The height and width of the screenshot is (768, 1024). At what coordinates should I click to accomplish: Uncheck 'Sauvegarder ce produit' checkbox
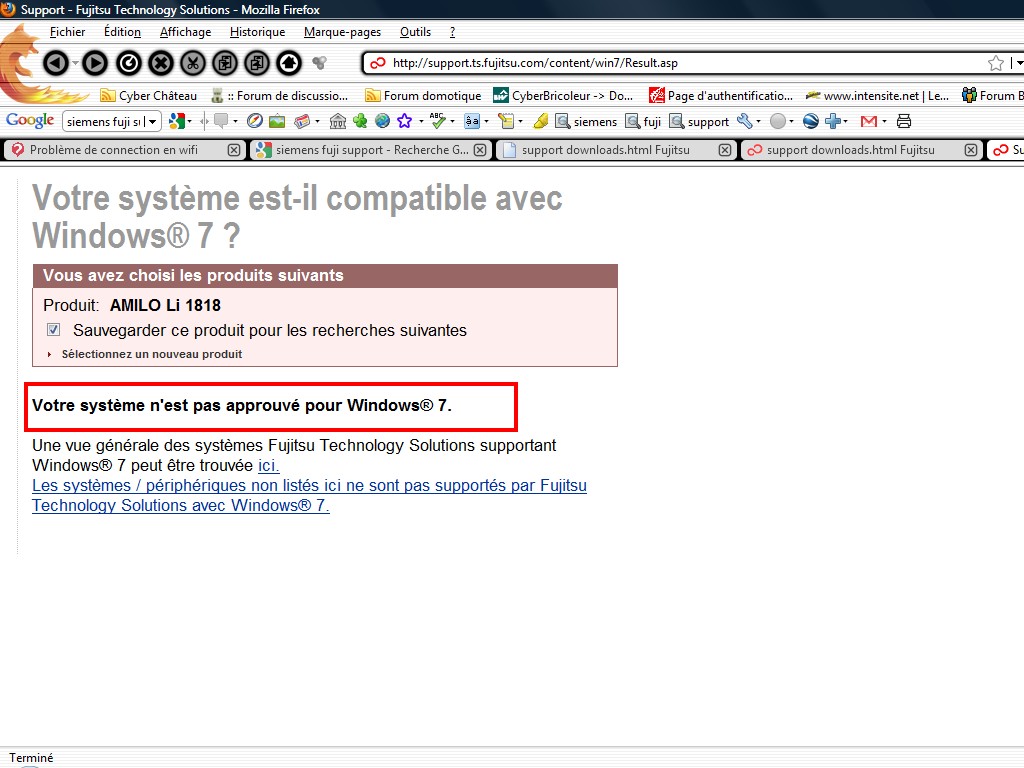(54, 330)
